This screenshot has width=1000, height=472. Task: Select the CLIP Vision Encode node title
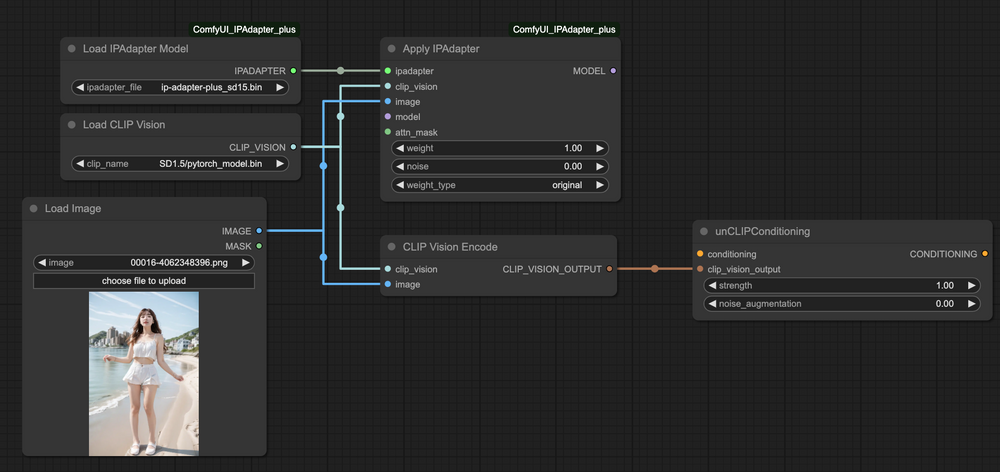tap(450, 247)
